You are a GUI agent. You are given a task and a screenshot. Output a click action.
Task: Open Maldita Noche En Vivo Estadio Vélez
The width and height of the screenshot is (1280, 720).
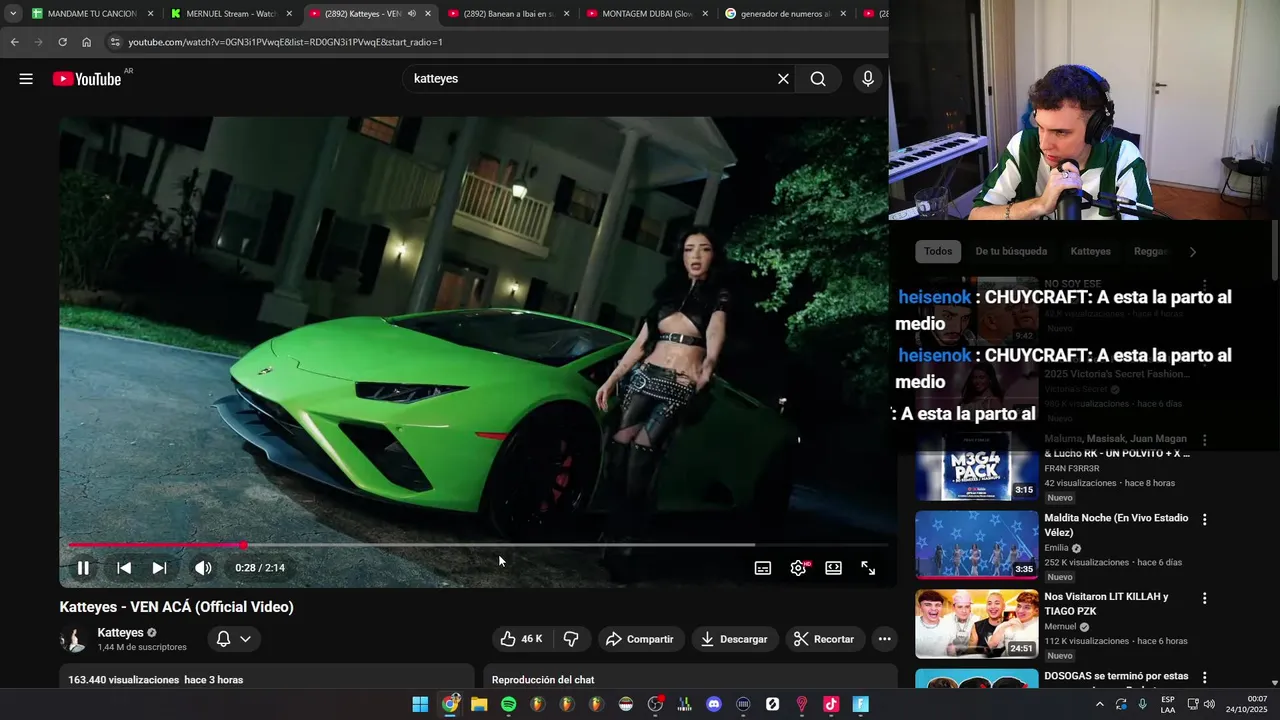[x=1116, y=525]
